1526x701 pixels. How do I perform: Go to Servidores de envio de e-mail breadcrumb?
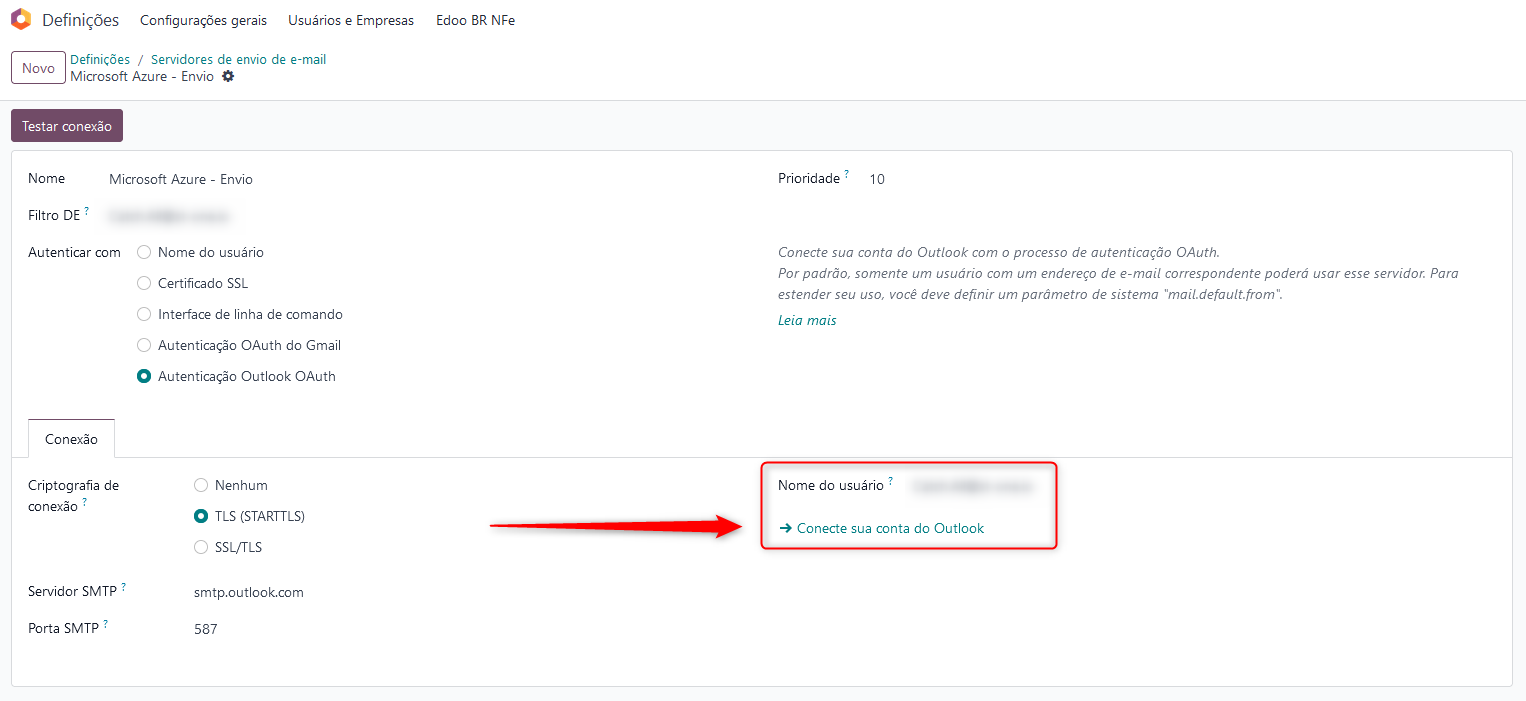(238, 59)
